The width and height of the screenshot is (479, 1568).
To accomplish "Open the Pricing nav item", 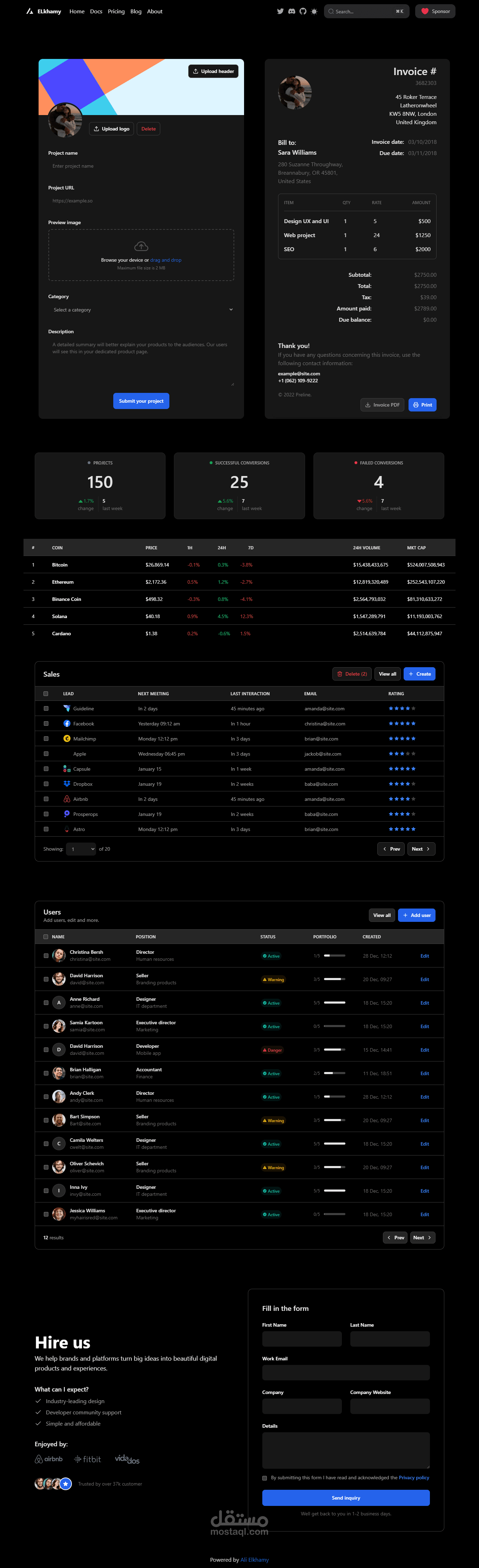I will coord(116,12).
